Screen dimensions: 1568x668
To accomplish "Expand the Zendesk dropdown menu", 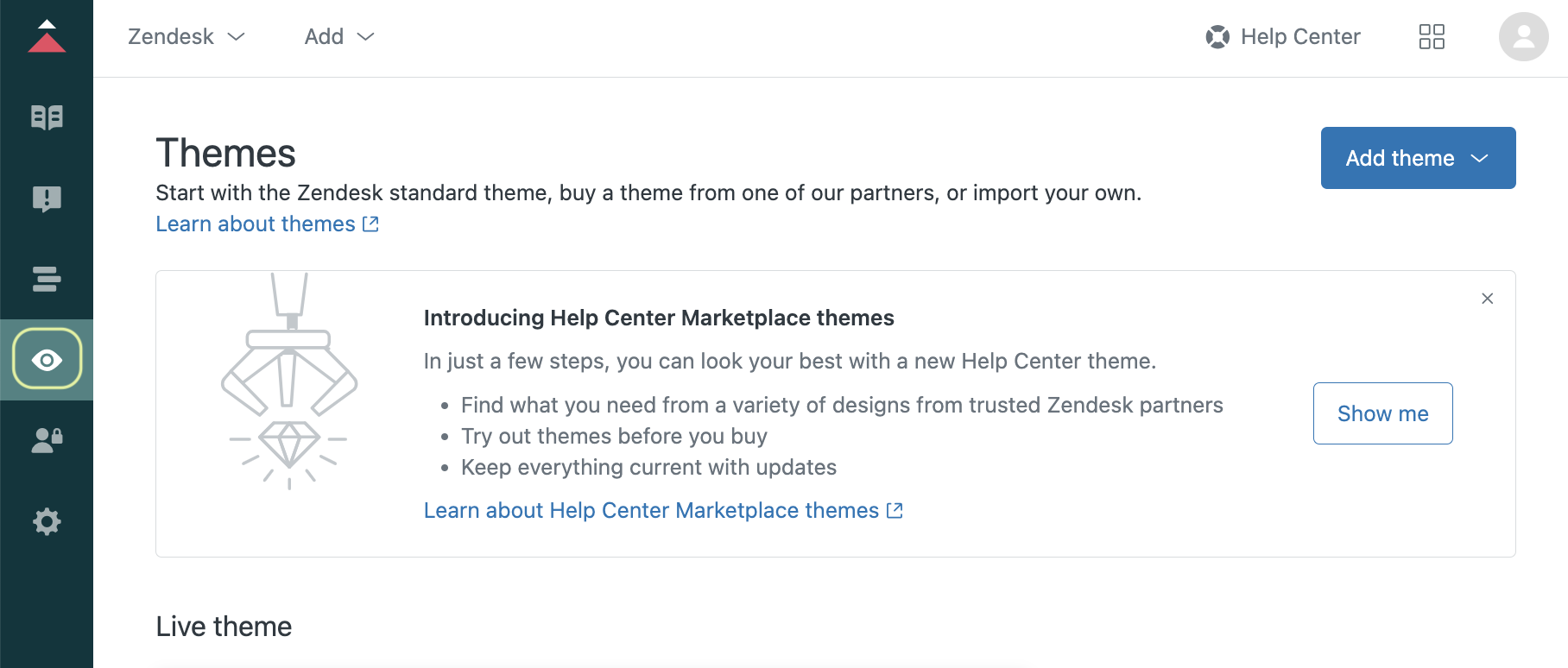I will (x=187, y=36).
